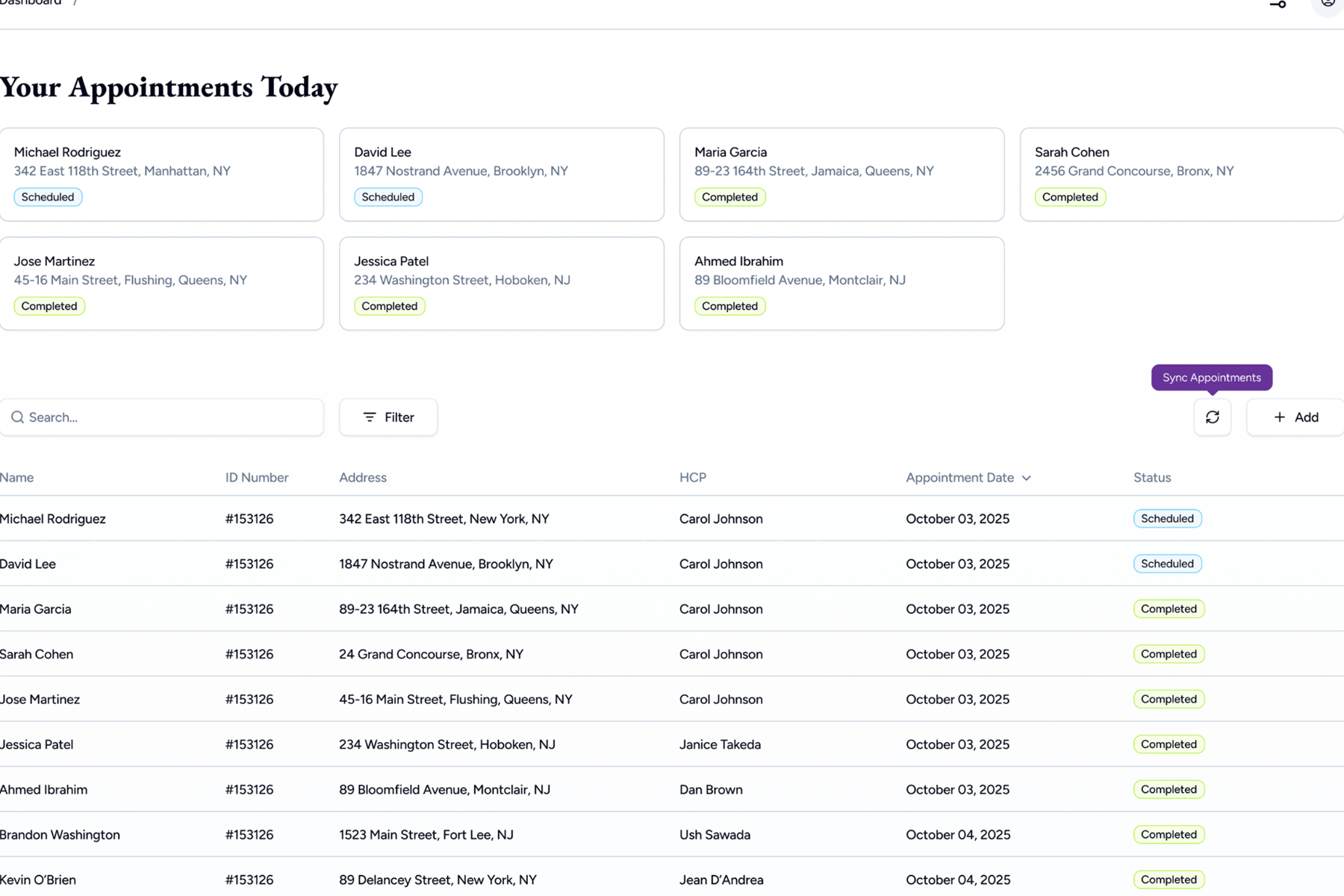The image size is (1344, 896).
Task: Click the filter lines icon
Action: 370,417
